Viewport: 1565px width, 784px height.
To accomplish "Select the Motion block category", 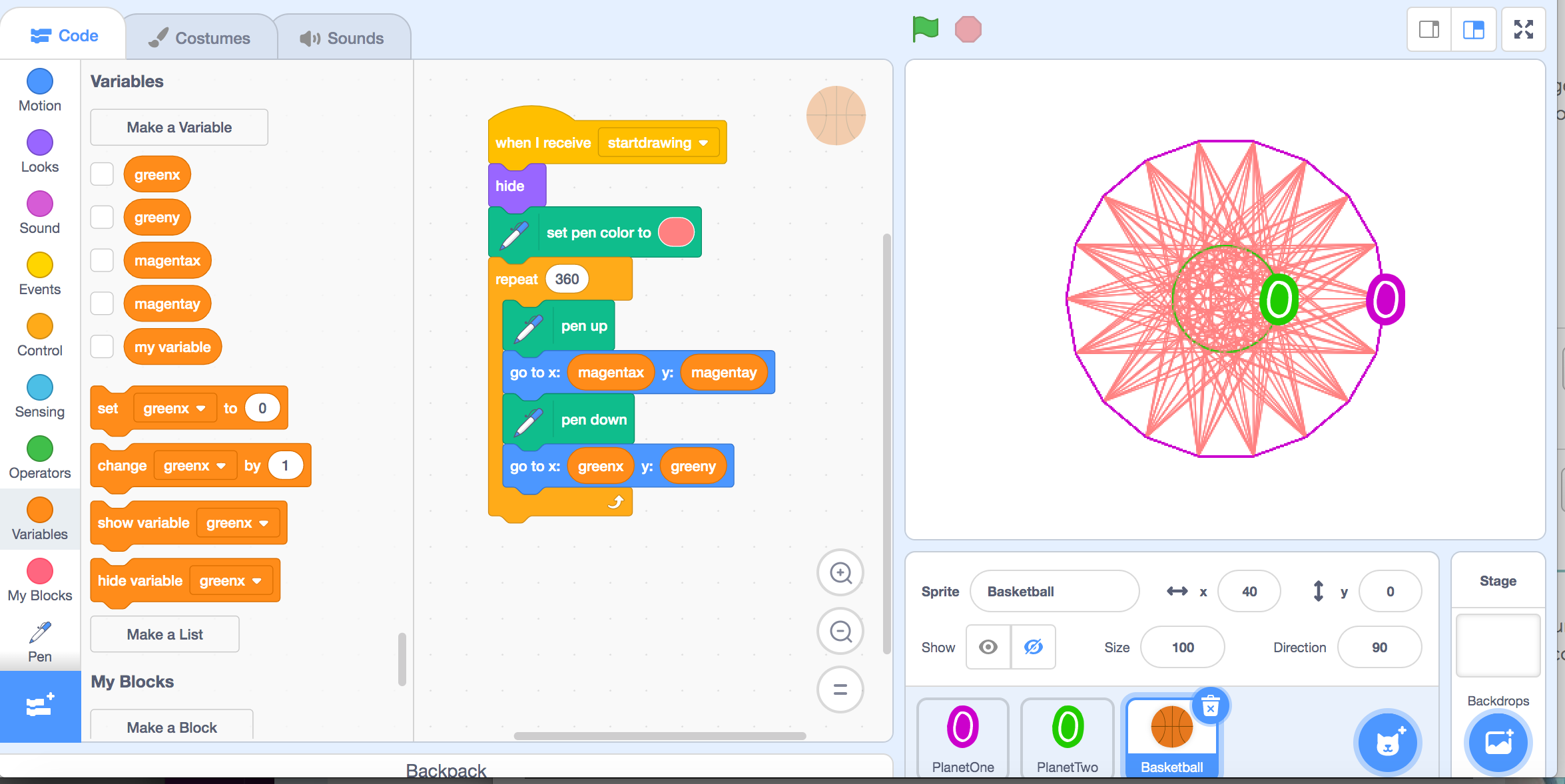I will 39,90.
